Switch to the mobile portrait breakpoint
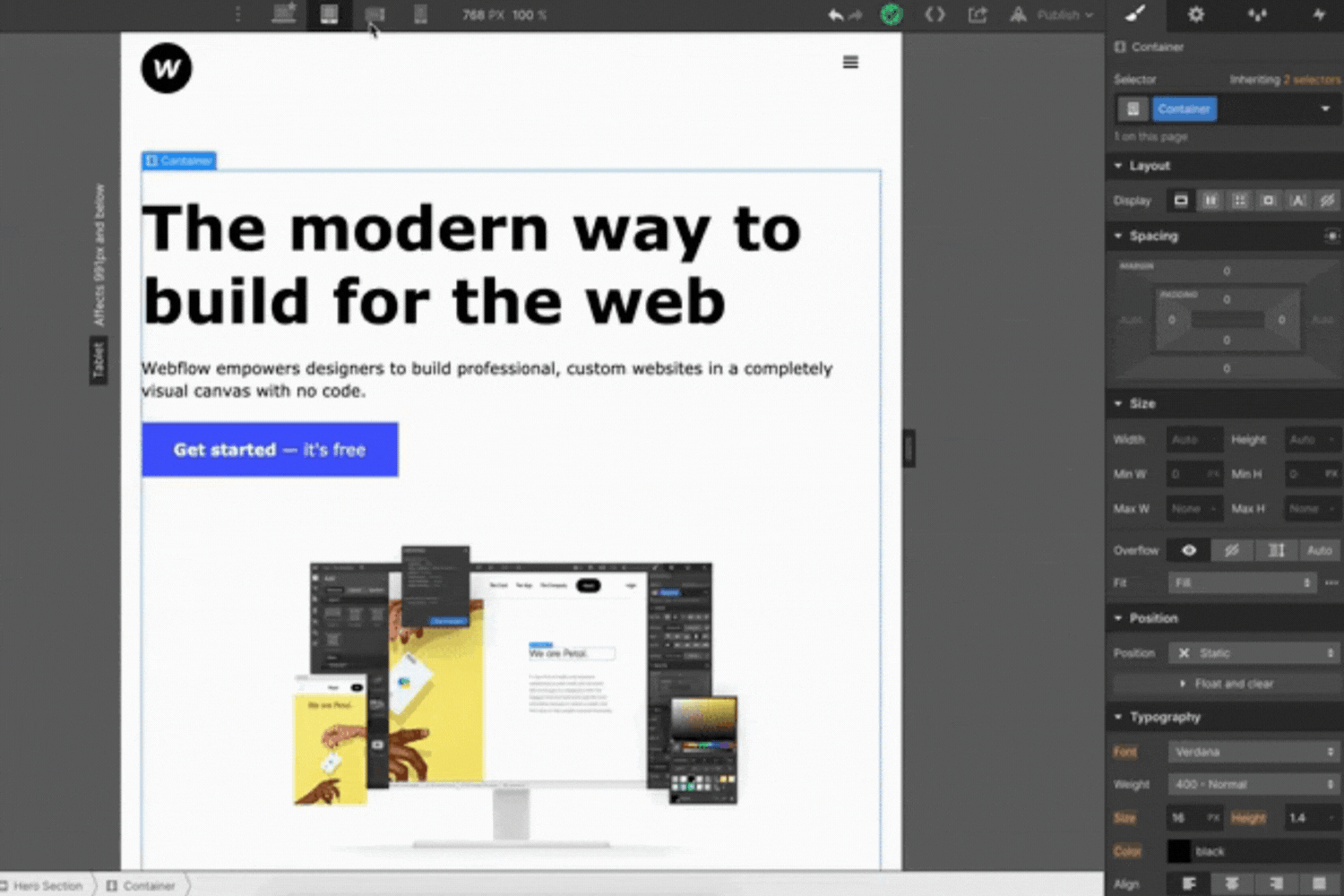 point(420,14)
